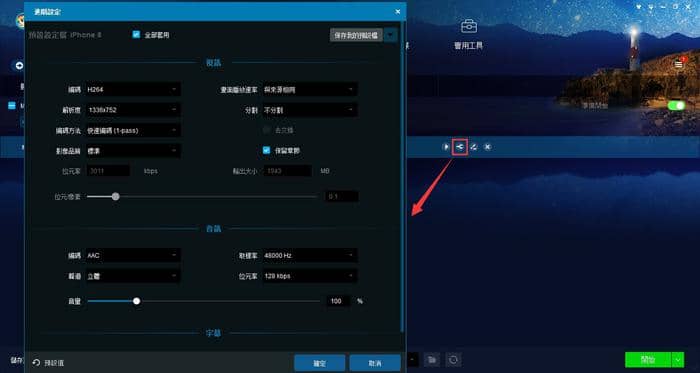
Task: Click the reset-to-default icon in dialog footer
Action: (x=37, y=363)
